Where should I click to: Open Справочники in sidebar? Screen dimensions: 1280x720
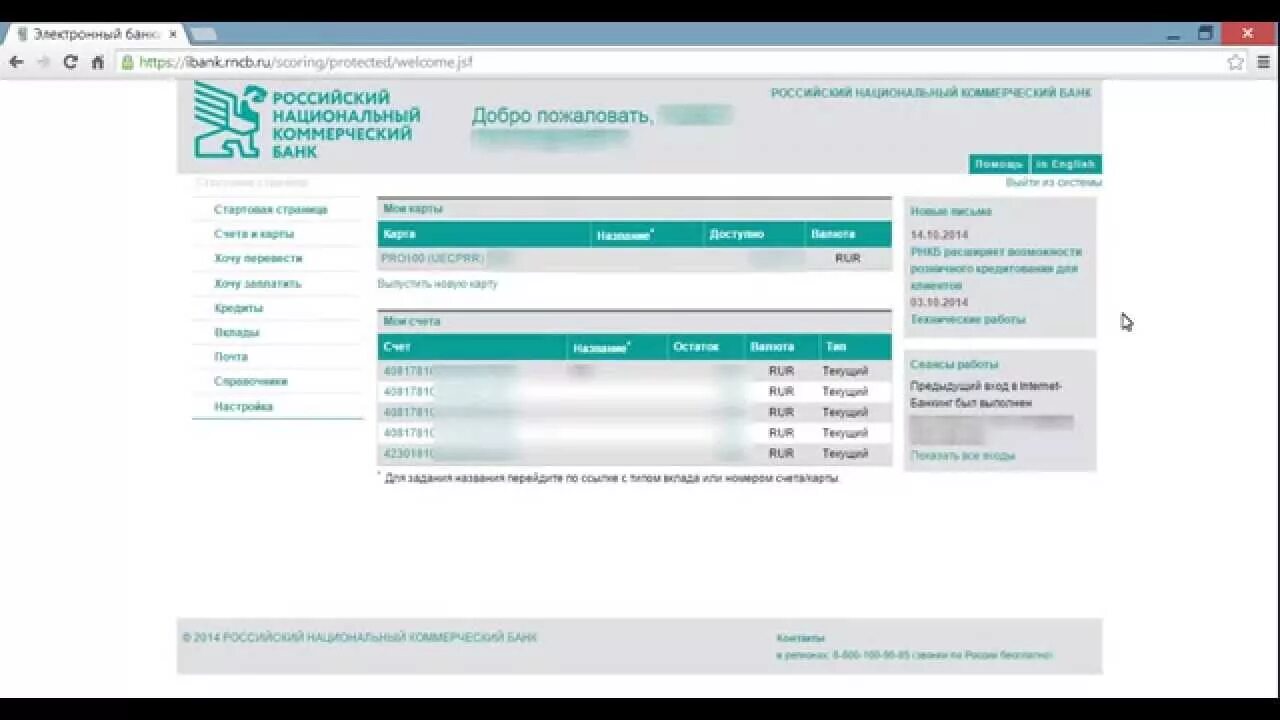click(250, 381)
